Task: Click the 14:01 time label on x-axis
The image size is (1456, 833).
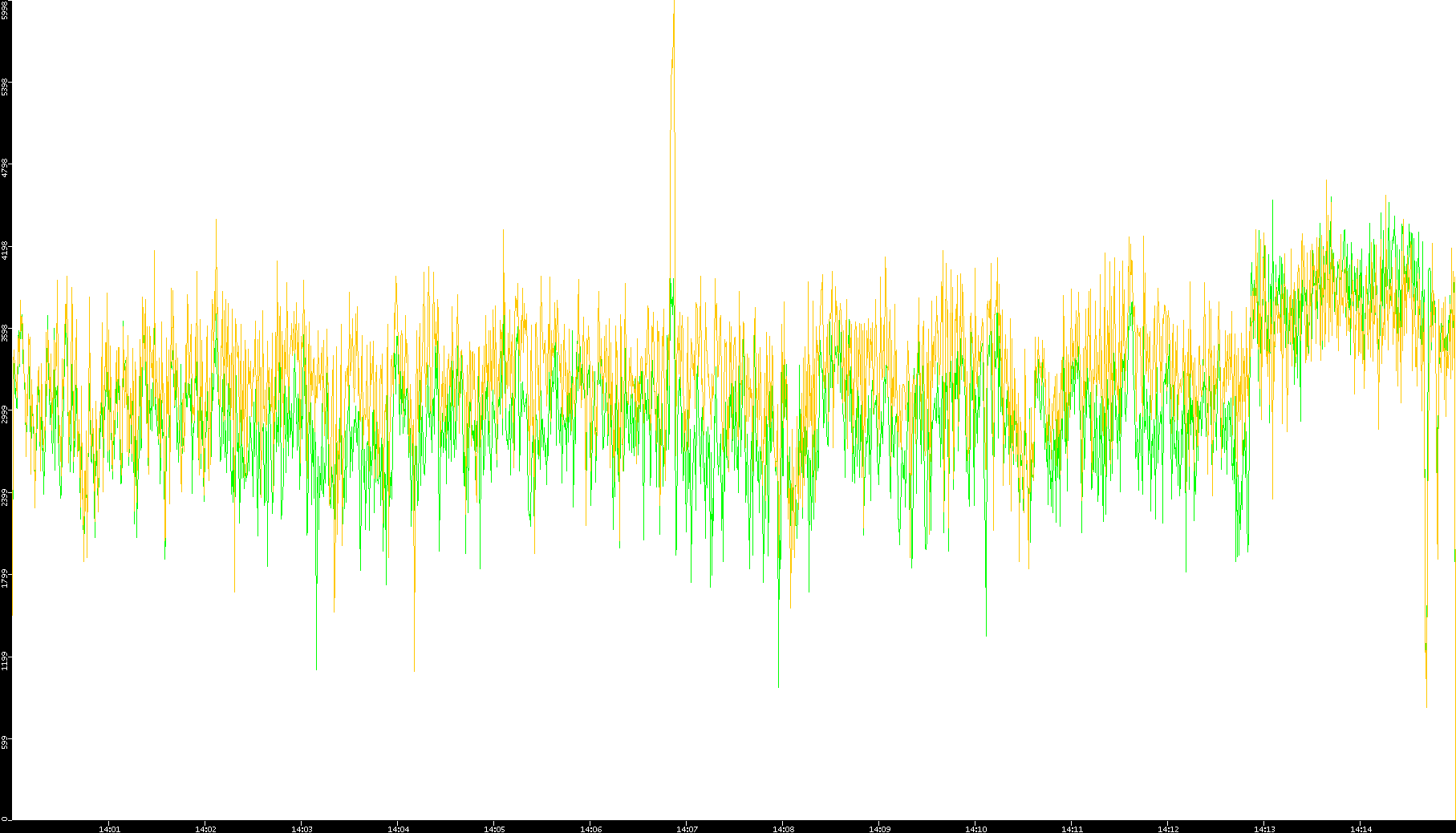Action: [109, 829]
